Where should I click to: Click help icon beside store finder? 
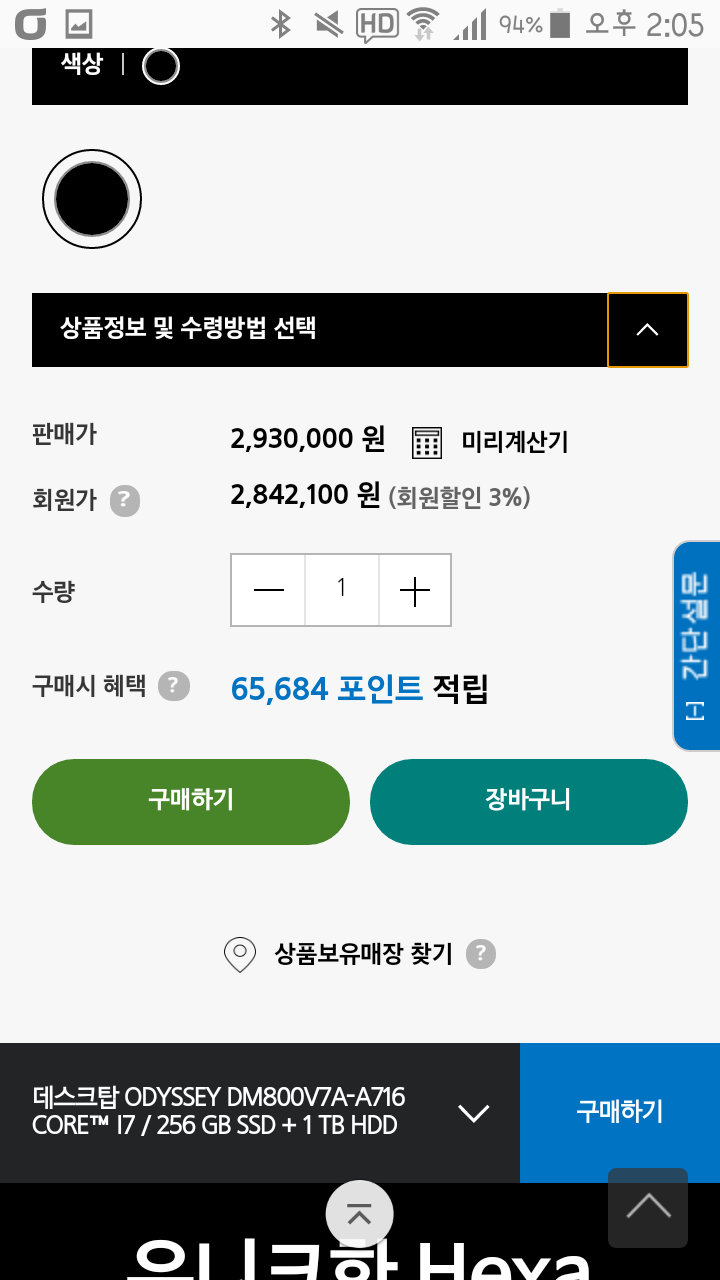[x=481, y=954]
